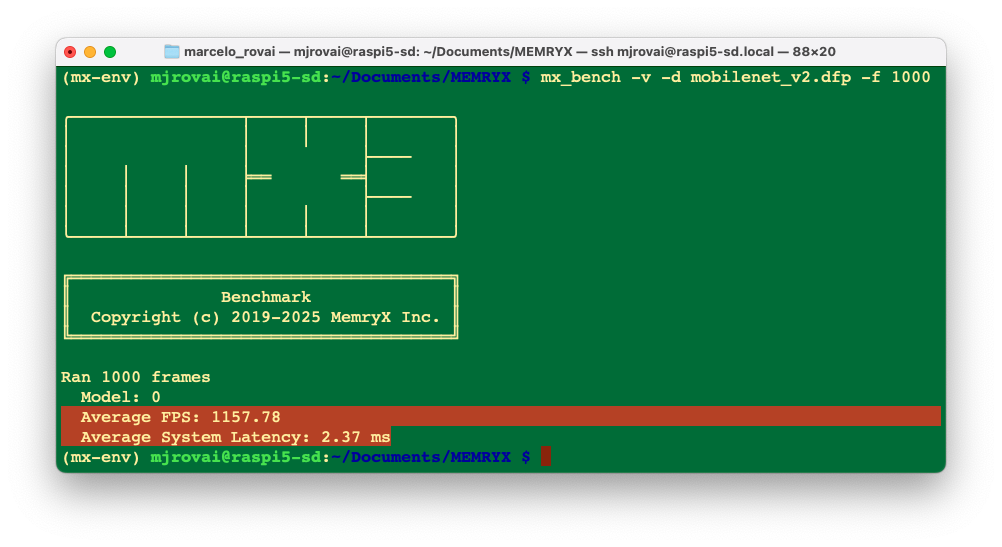Screen dimensions: 1002x547
Task: Click the "Model: 0" output line
Action: 120,397
